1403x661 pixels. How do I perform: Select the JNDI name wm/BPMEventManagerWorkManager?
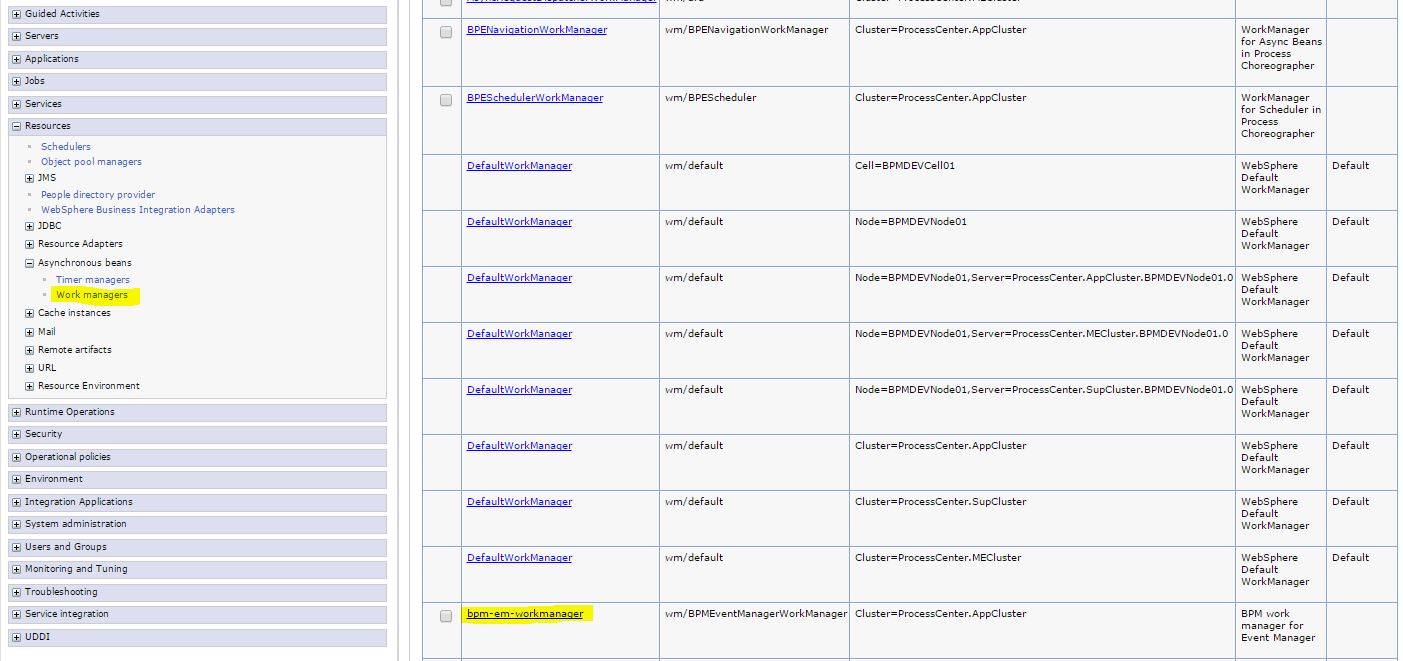756,614
